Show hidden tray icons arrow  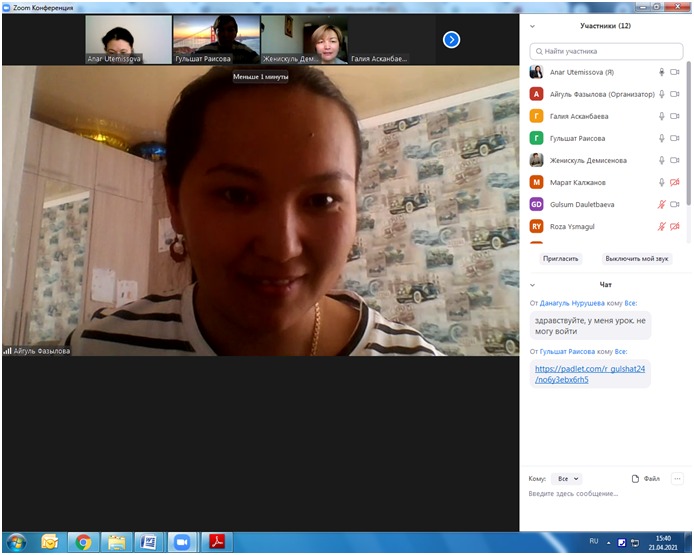pyautogui.click(x=609, y=543)
